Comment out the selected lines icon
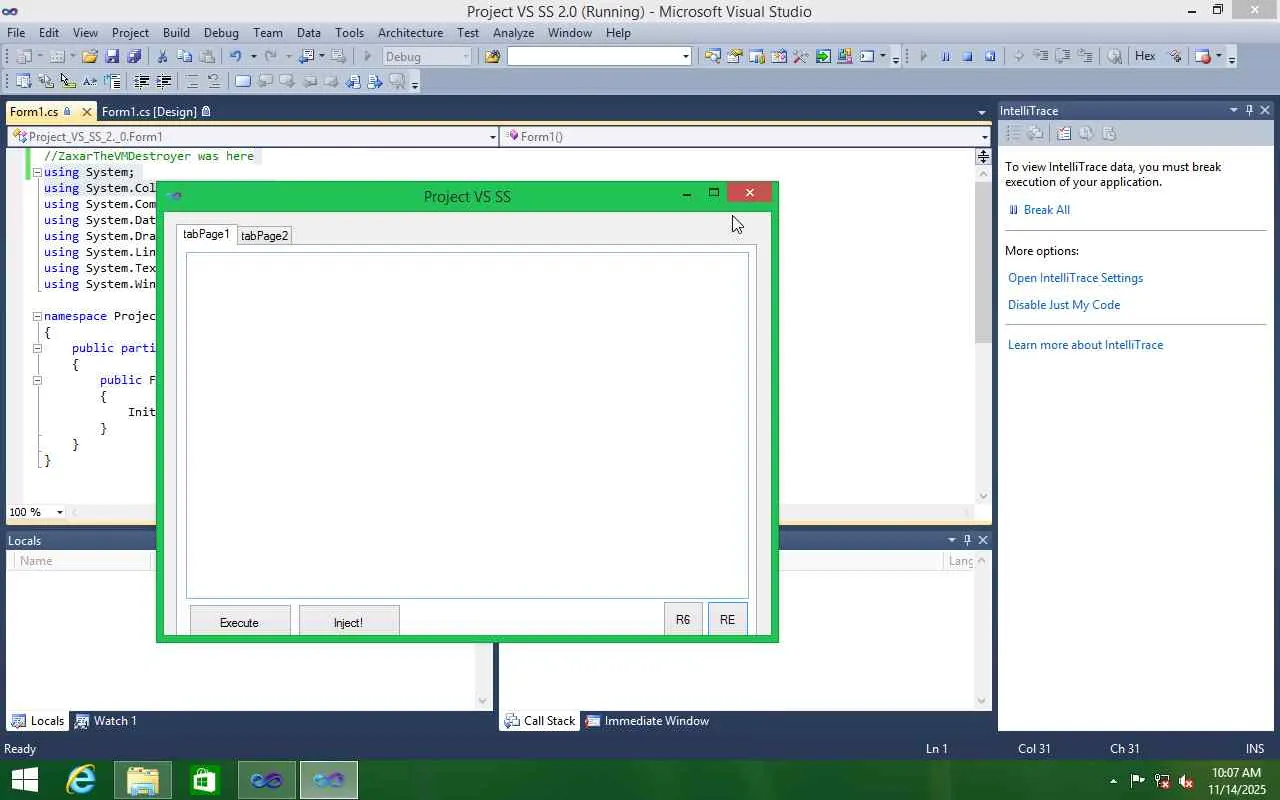This screenshot has height=800, width=1280. pos(192,81)
